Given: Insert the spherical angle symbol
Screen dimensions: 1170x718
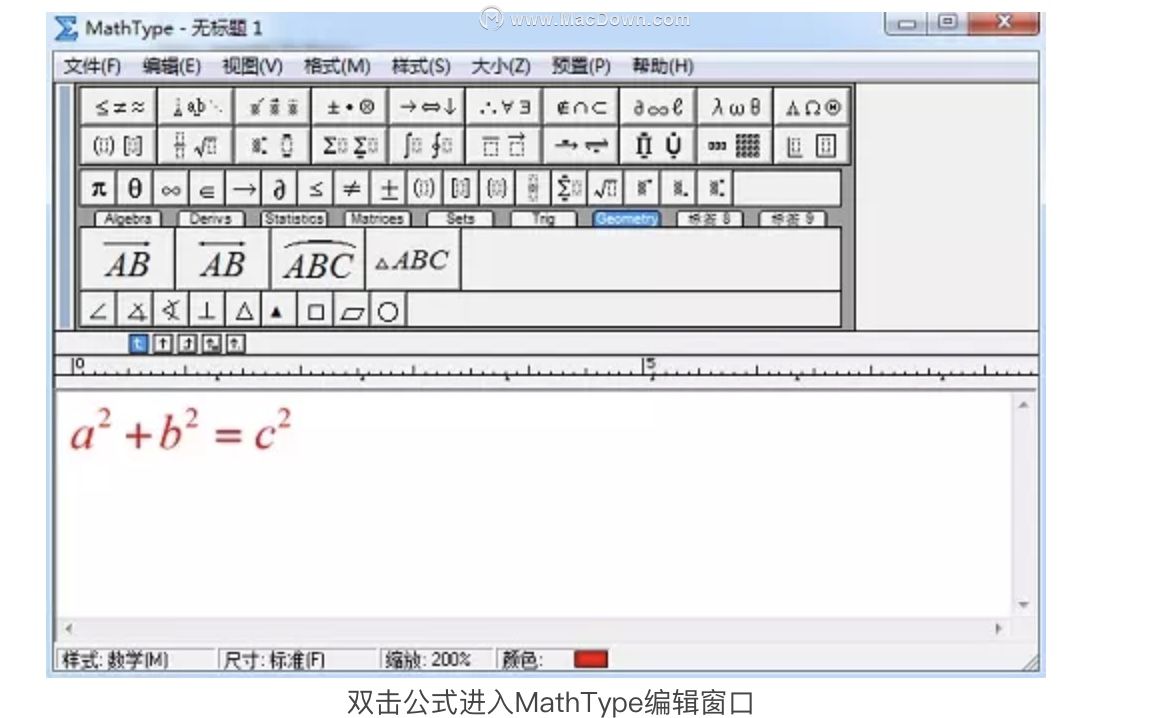Looking at the screenshot, I should 171,310.
